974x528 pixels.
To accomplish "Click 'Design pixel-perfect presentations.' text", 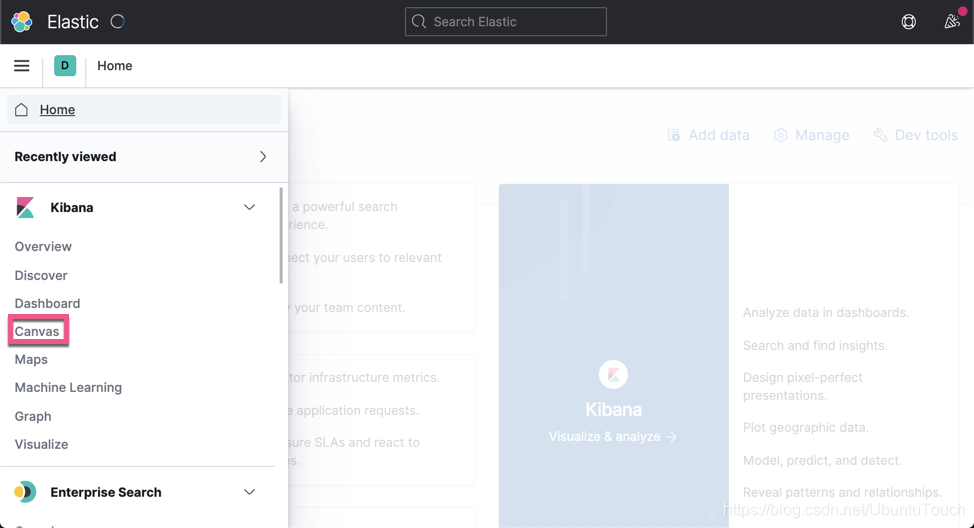I will coord(803,386).
